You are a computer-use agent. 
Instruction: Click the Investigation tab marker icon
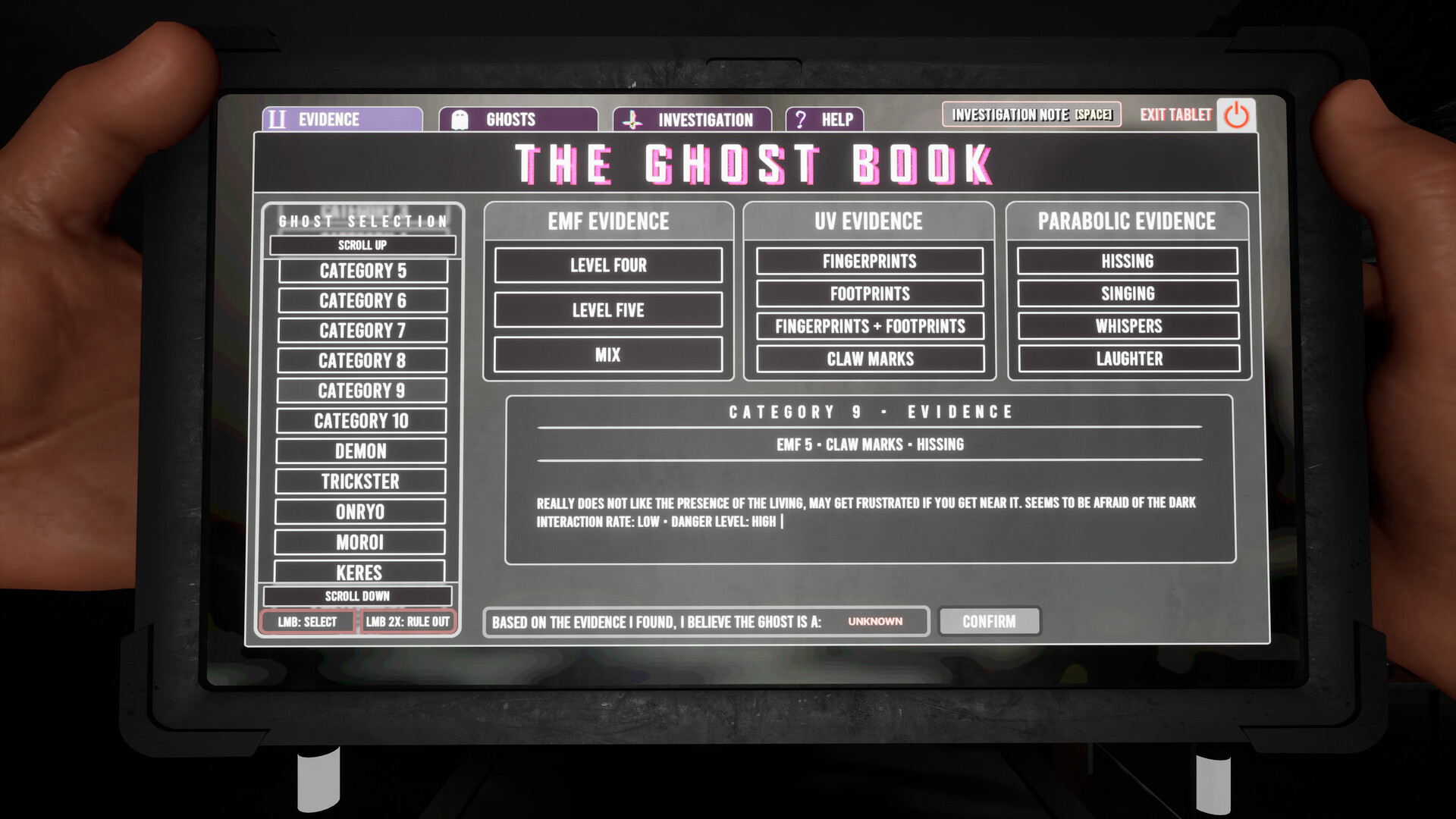(632, 120)
